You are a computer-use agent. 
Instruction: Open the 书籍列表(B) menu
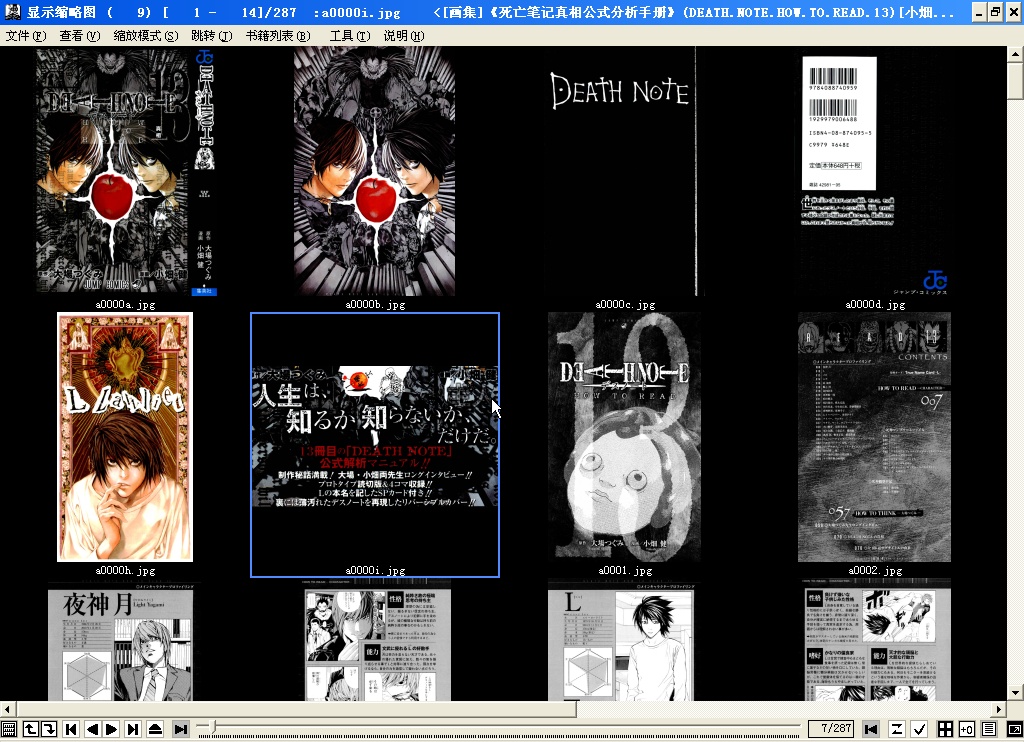click(x=278, y=36)
